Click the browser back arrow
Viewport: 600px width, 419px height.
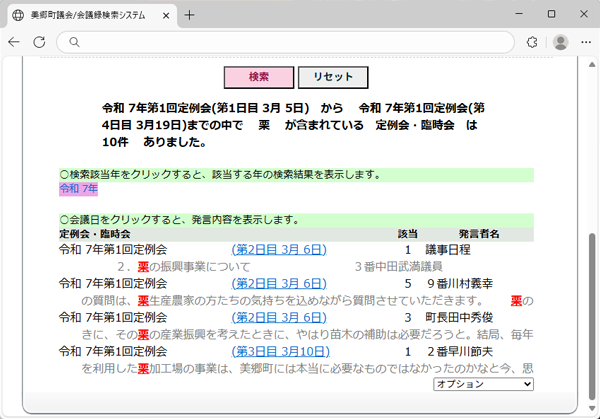(x=14, y=42)
